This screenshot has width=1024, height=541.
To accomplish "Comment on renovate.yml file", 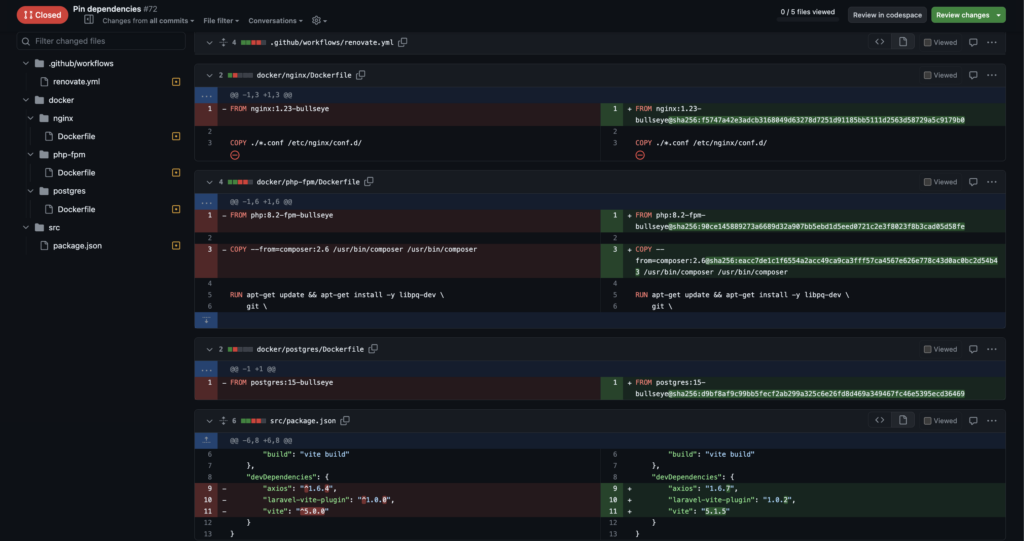I will (x=973, y=42).
